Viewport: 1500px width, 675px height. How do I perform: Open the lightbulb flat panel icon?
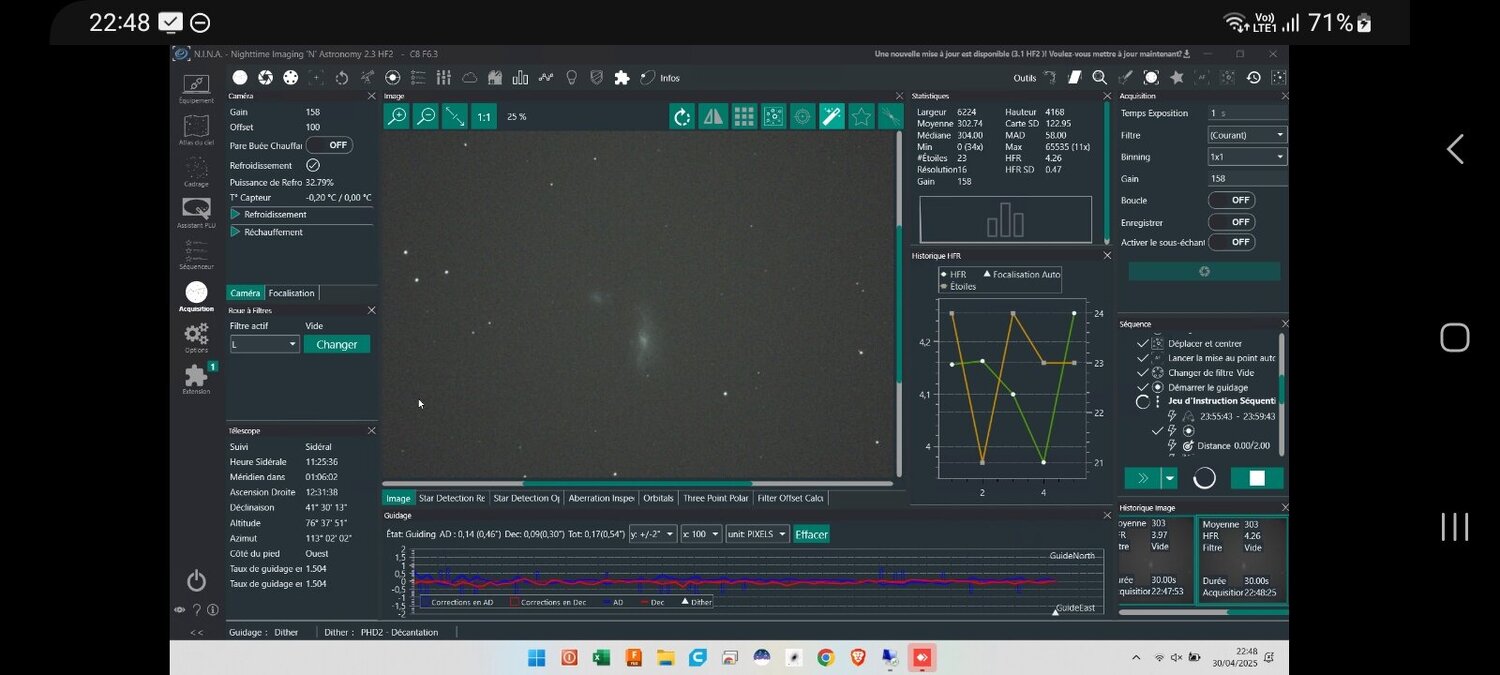pyautogui.click(x=572, y=77)
